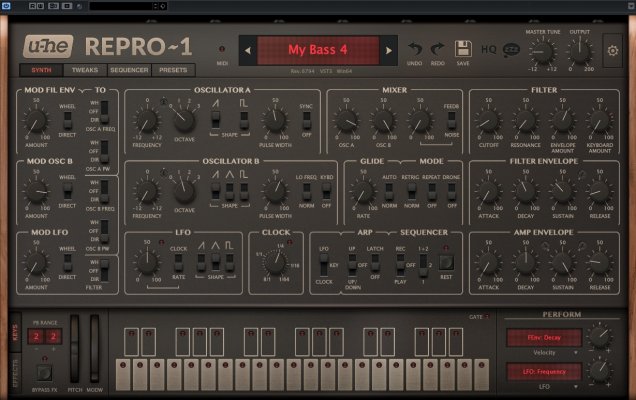The height and width of the screenshot is (400, 636).
Task: Select Oscillator A sawtooth shape switch
Action: (x=216, y=120)
